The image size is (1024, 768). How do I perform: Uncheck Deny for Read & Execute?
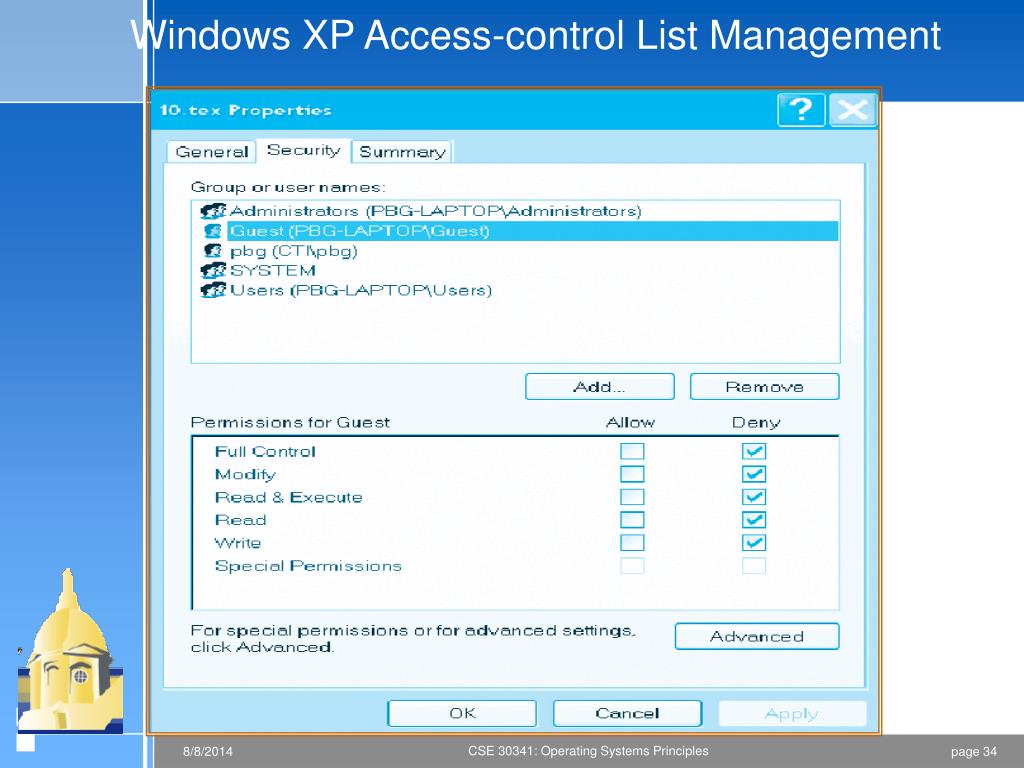(x=754, y=497)
